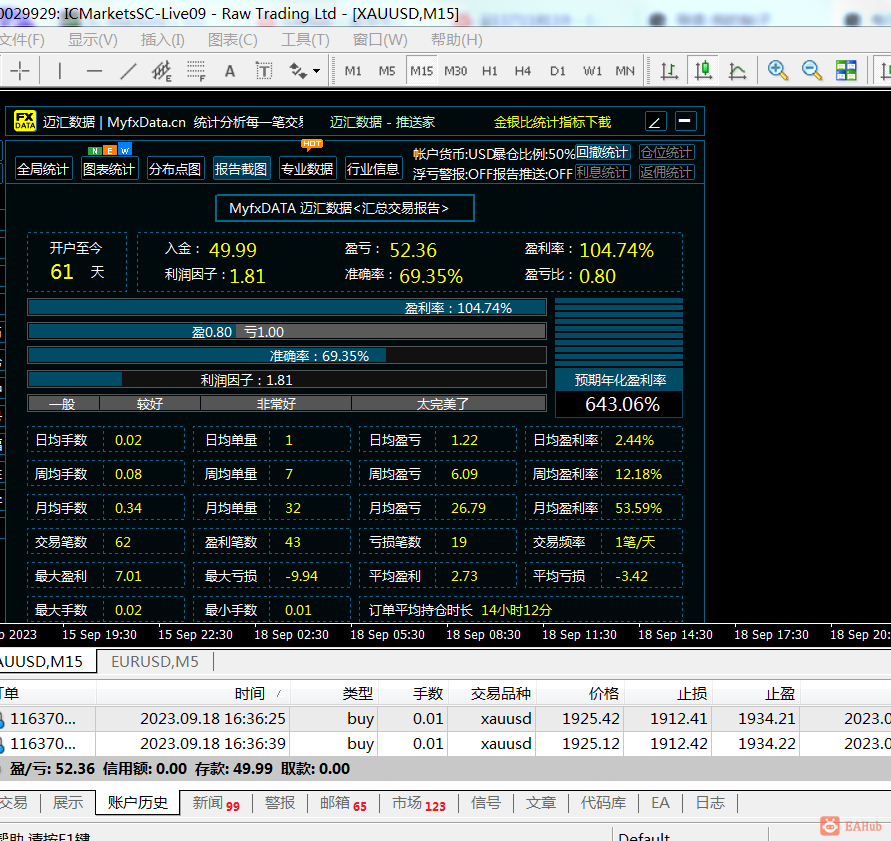Select the Horizontal Line drawing tool
The image size is (891, 841).
click(94, 71)
